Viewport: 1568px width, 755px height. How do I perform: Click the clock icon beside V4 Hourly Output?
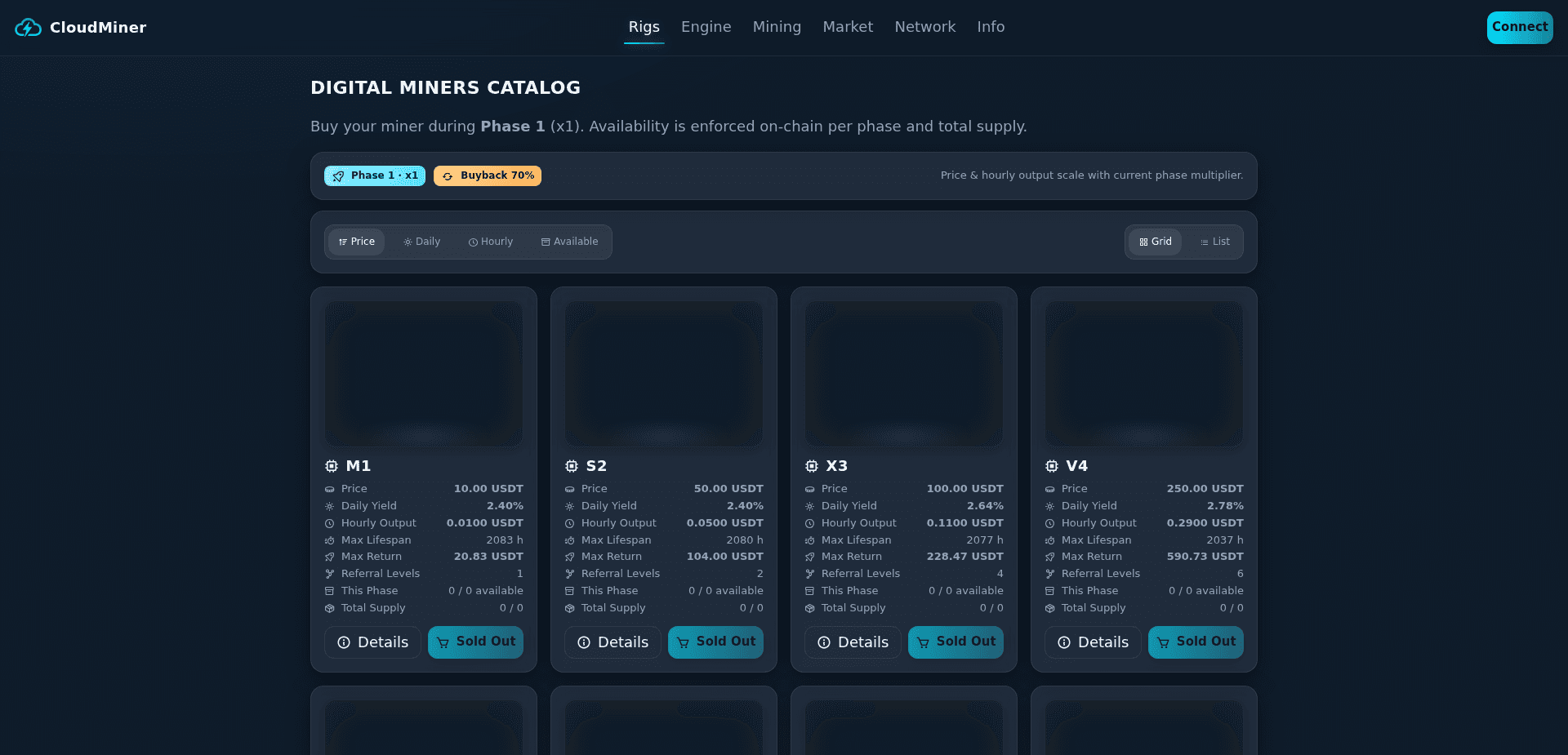pyautogui.click(x=1051, y=522)
